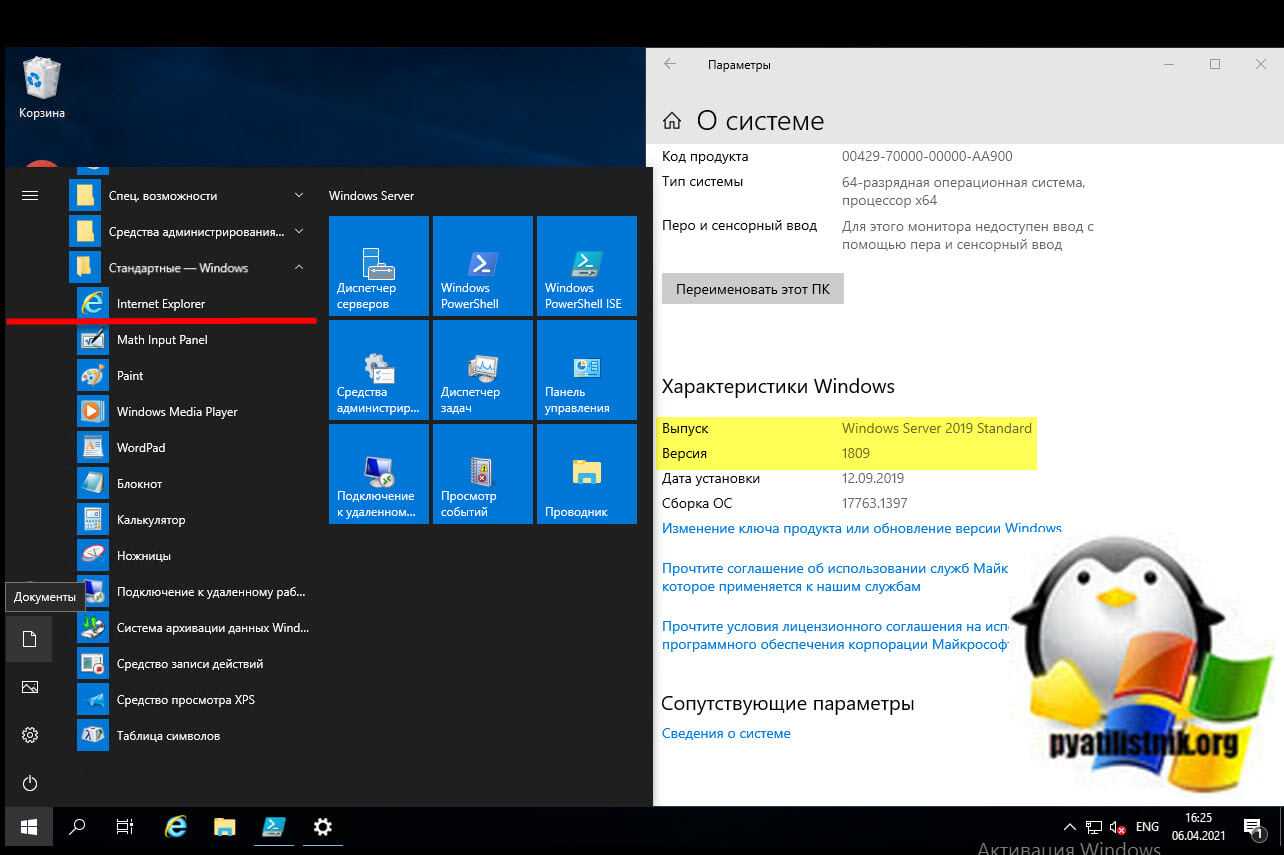Click install date 12.09.2019
This screenshot has height=855, width=1284.
coord(873,478)
